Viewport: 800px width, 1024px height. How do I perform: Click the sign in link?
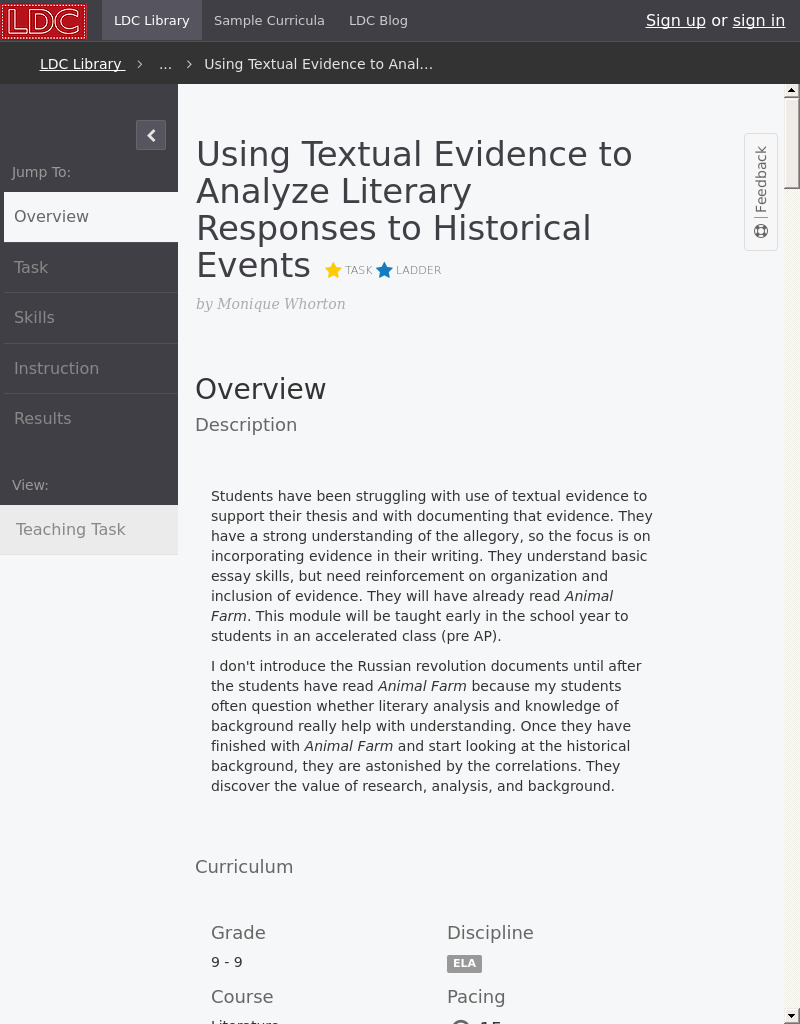(758, 20)
